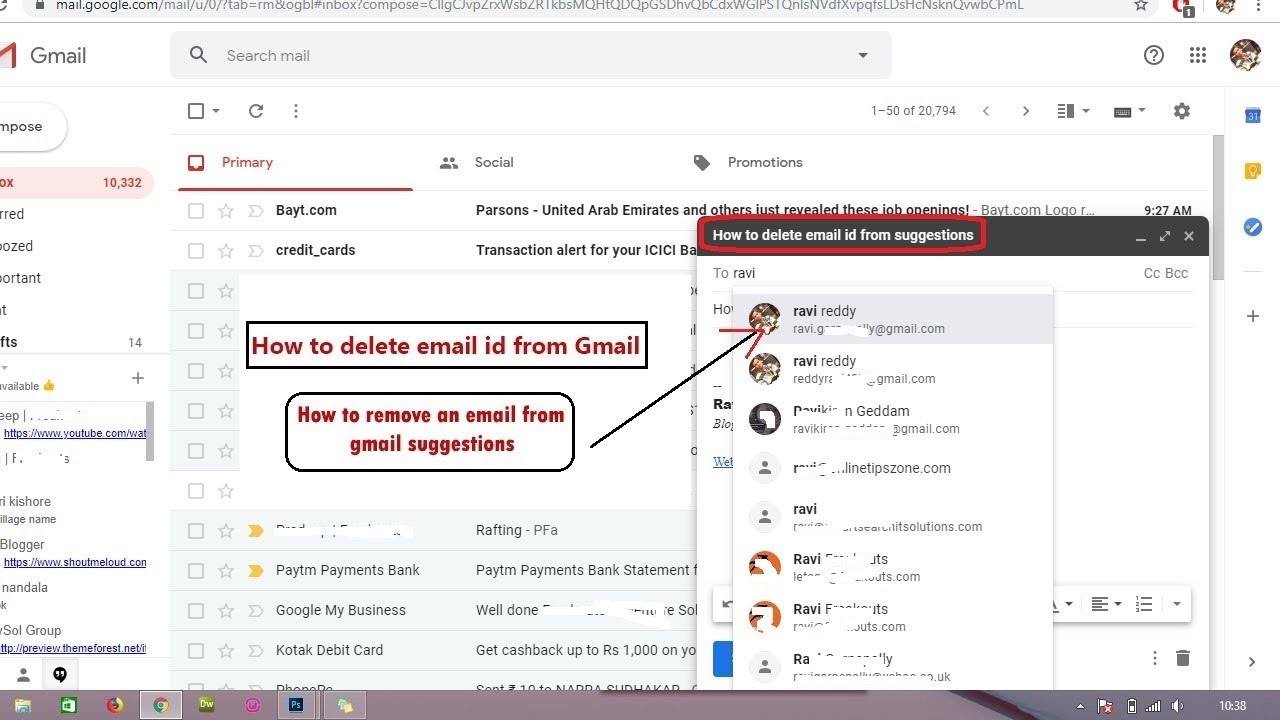Screen dimensions: 1280x720
Task: Open Hangouts conversations icon
Action: pyautogui.click(x=60, y=675)
